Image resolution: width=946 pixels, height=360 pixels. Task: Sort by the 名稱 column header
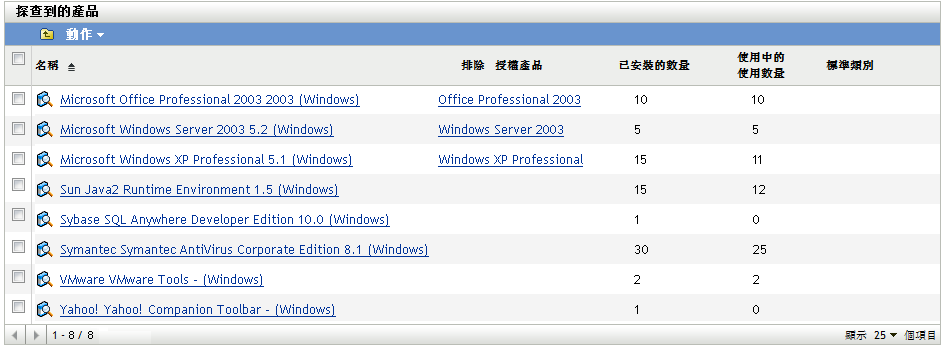47,66
